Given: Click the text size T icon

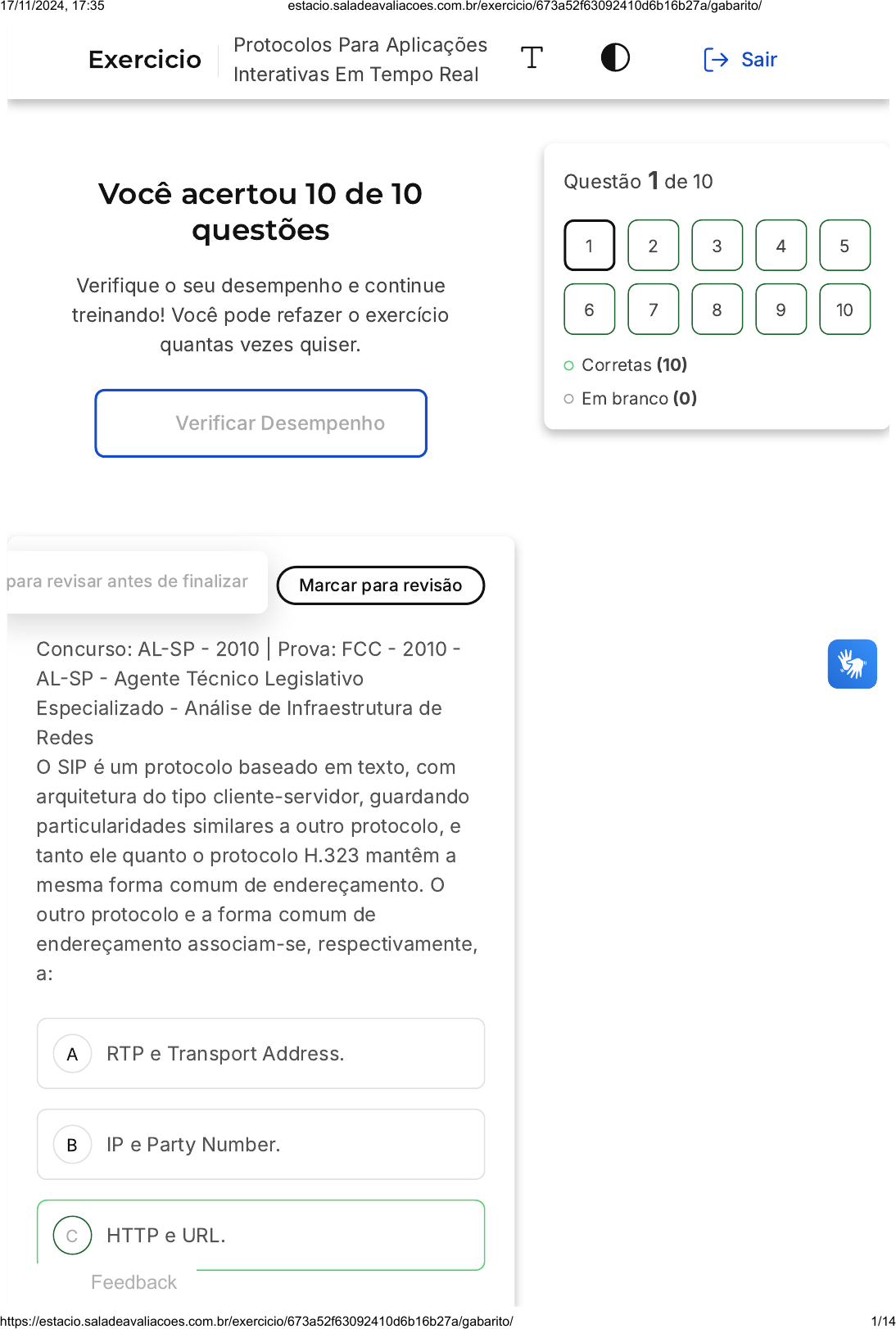Looking at the screenshot, I should (x=532, y=58).
